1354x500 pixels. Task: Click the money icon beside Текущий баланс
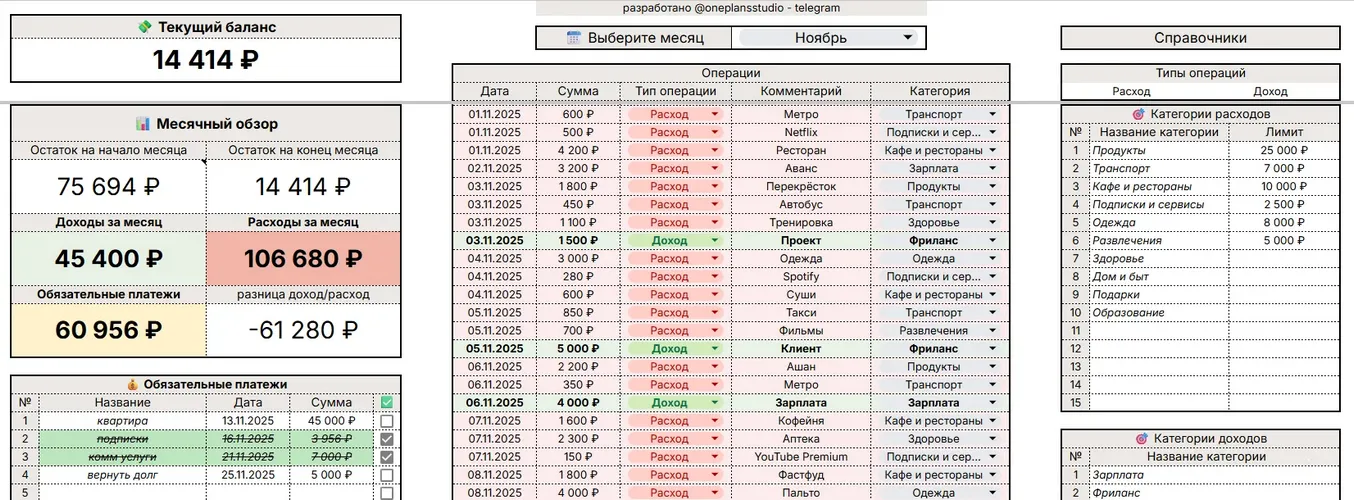(x=145, y=27)
